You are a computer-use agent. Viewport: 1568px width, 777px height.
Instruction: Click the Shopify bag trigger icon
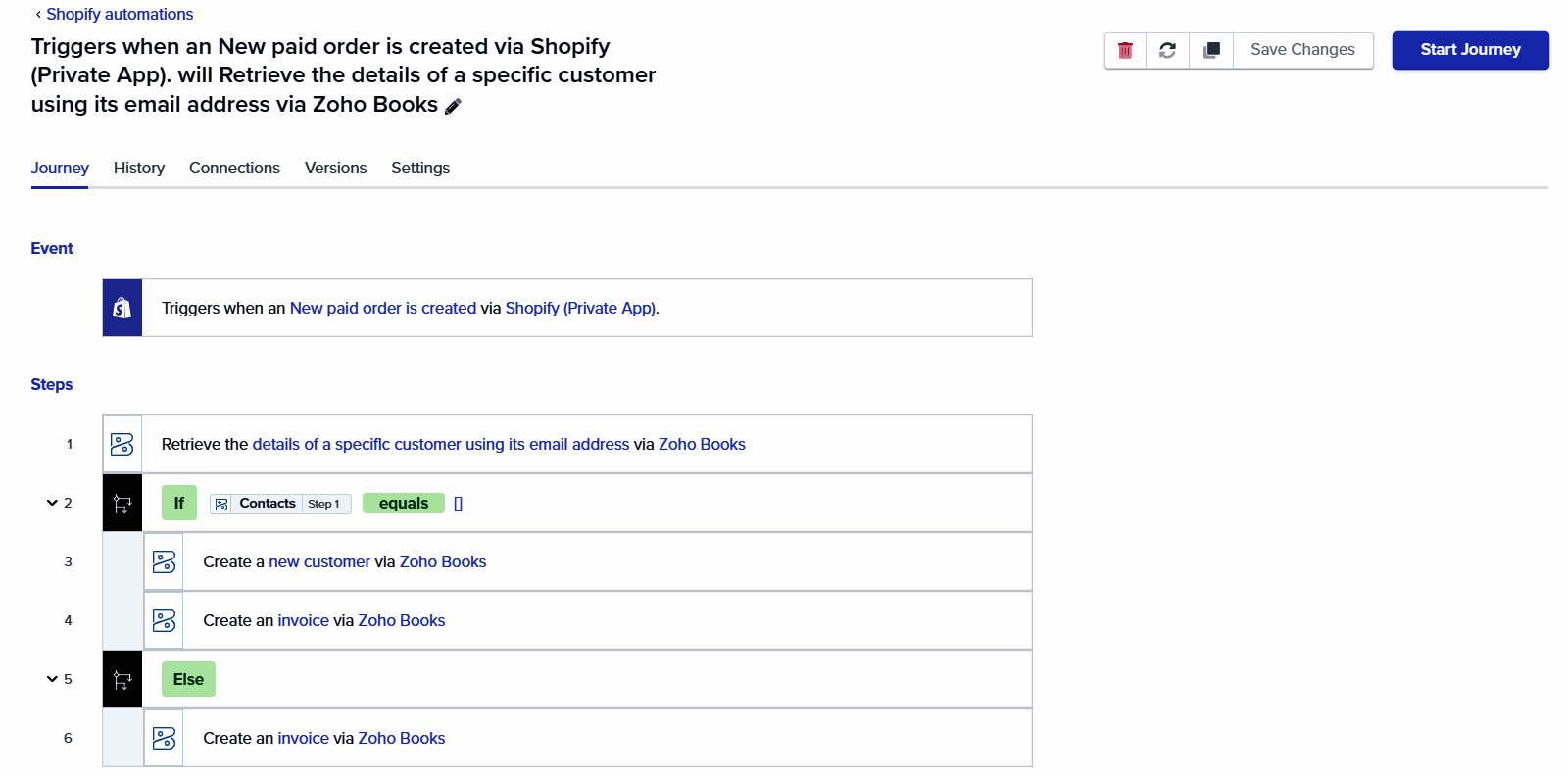pos(122,308)
